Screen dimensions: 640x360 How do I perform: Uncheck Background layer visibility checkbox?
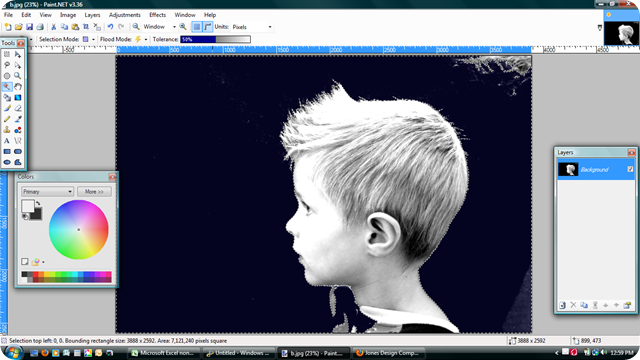tap(630, 169)
